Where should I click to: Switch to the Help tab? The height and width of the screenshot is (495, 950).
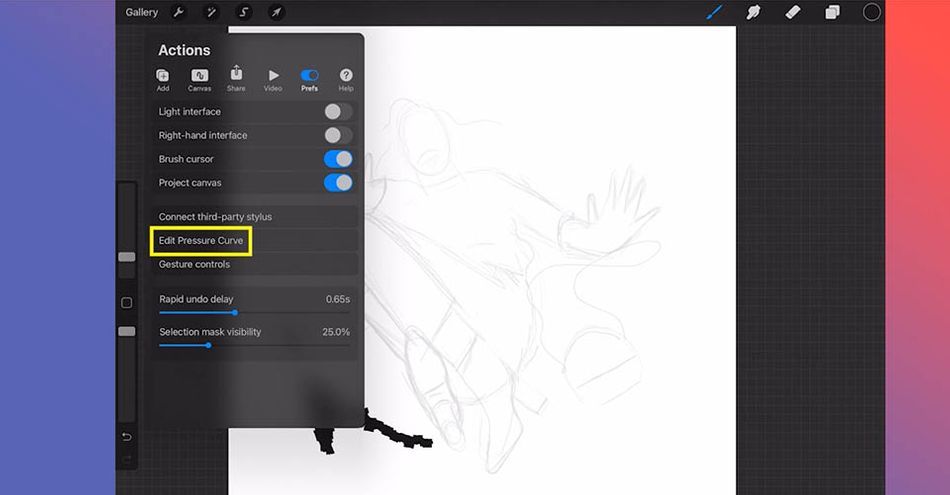[x=346, y=80]
